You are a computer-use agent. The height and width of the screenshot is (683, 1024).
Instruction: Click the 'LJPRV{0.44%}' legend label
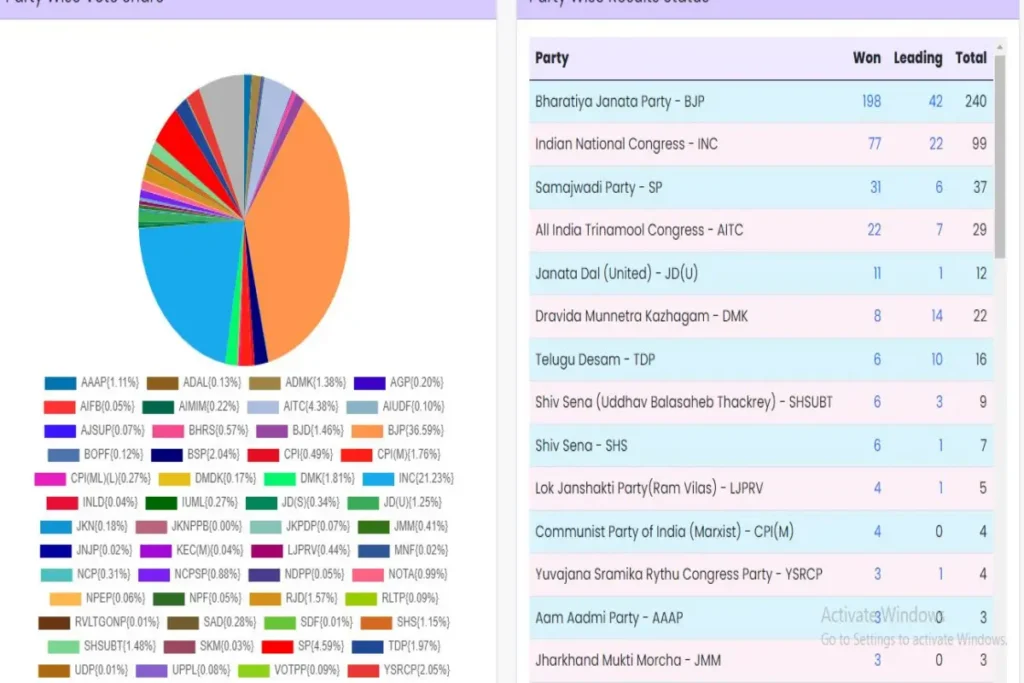tap(318, 550)
